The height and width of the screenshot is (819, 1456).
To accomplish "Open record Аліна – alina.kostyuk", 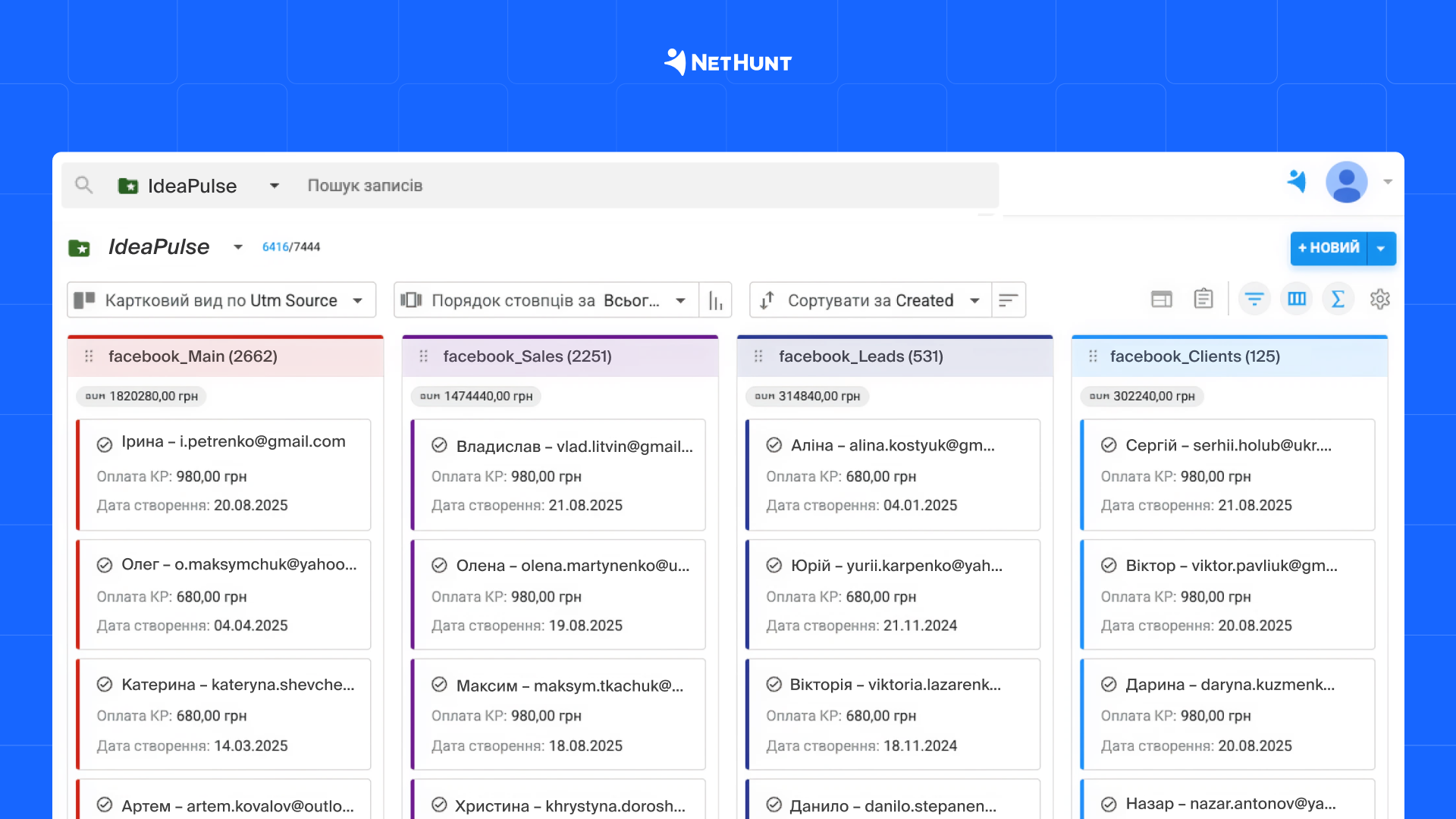I will tap(893, 445).
